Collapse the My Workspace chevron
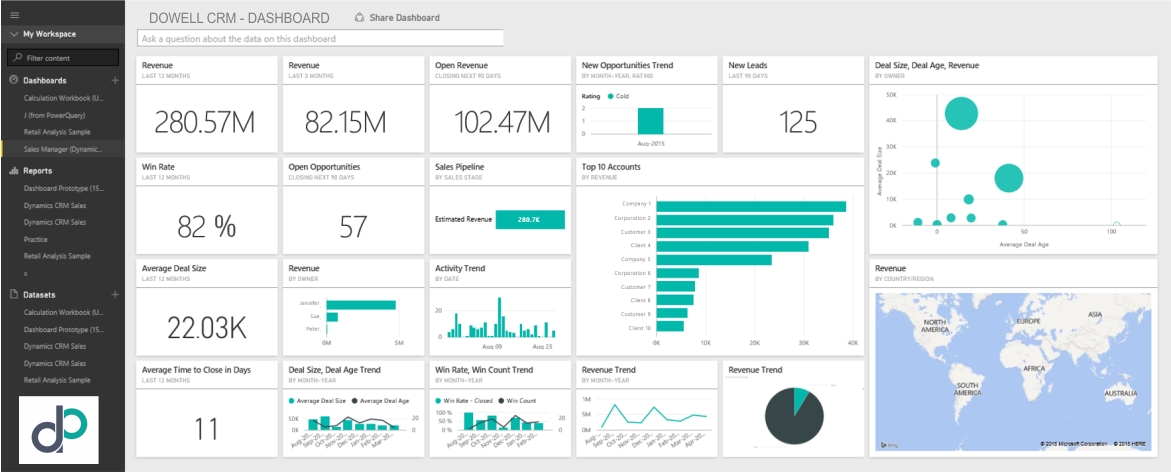1171x472 pixels. (x=12, y=35)
